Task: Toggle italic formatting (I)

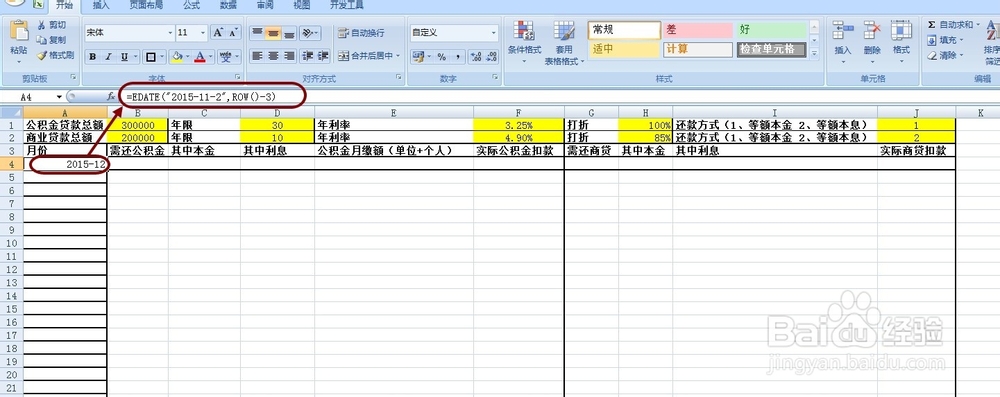Action: (108, 57)
